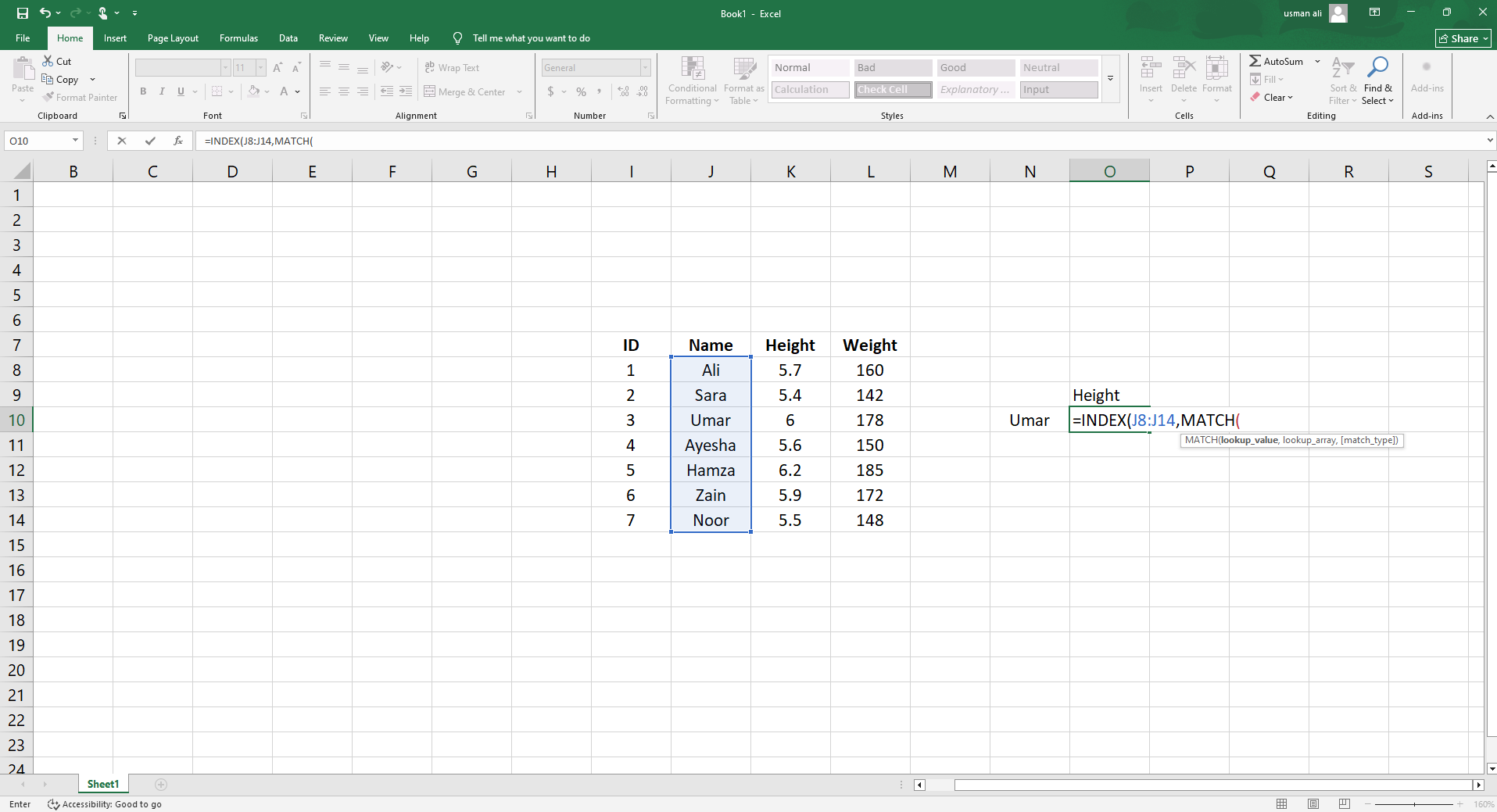Image resolution: width=1497 pixels, height=812 pixels.
Task: Open Merge & Center dropdown arrow
Action: pos(519,91)
